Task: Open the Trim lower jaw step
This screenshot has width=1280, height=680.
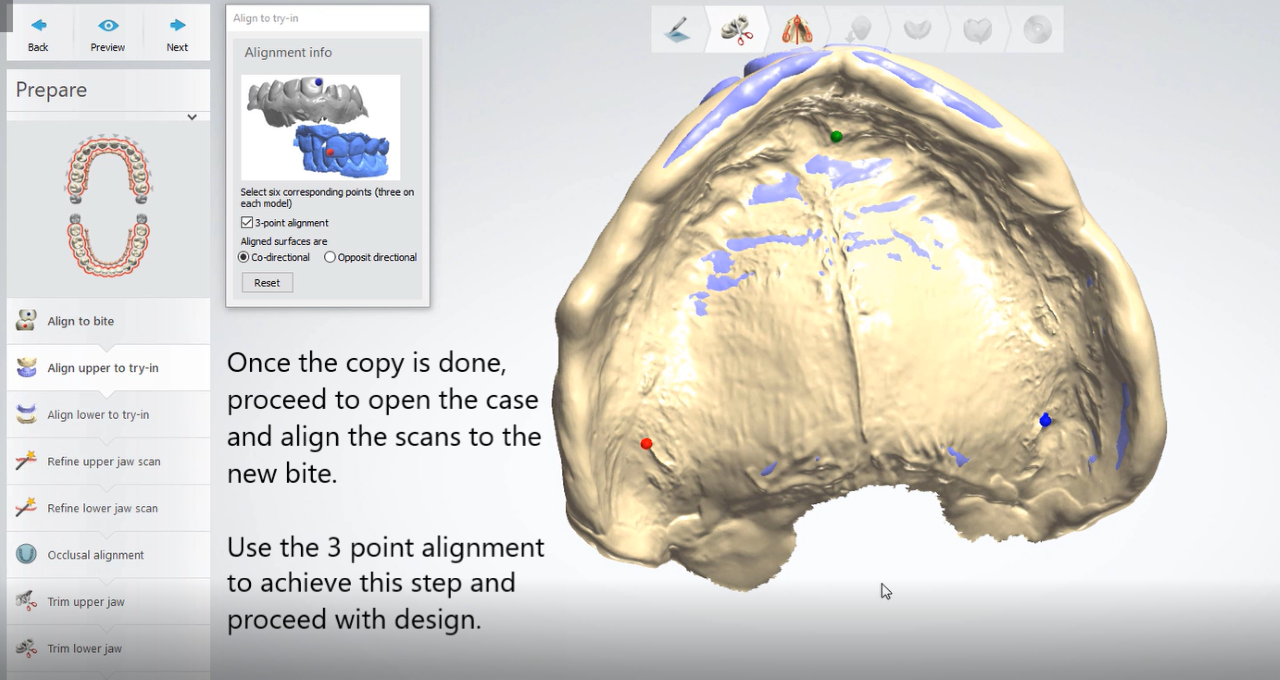Action: click(x=108, y=648)
